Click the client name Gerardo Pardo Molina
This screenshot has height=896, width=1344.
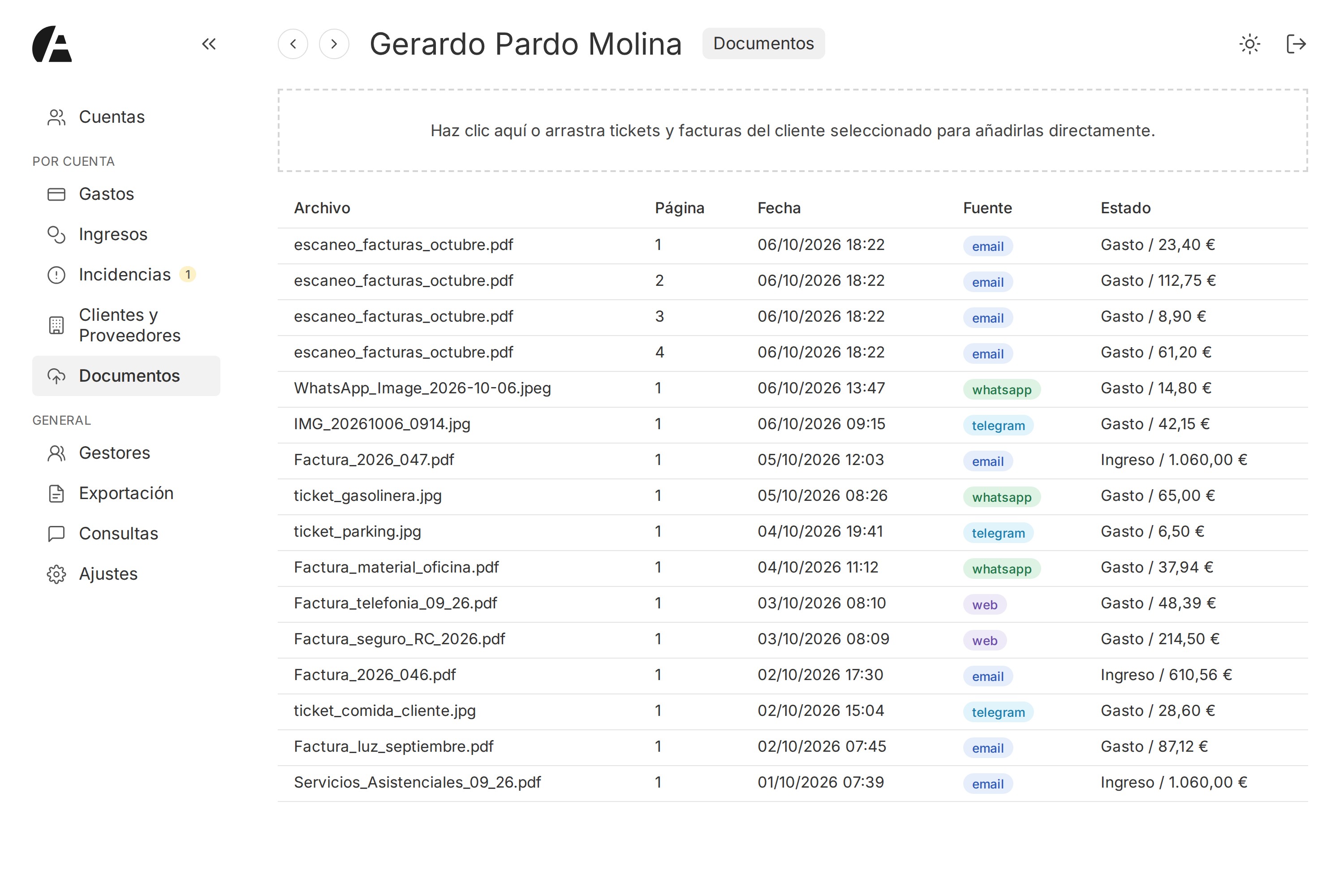[526, 44]
